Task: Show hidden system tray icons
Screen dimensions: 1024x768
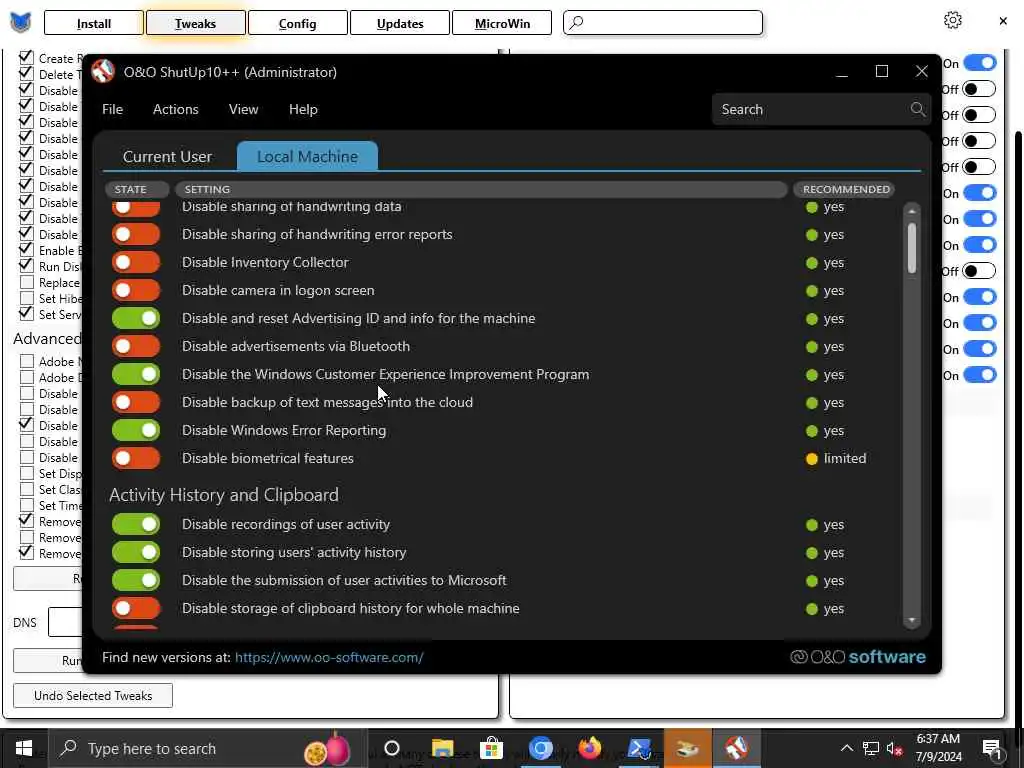Action: (846, 748)
